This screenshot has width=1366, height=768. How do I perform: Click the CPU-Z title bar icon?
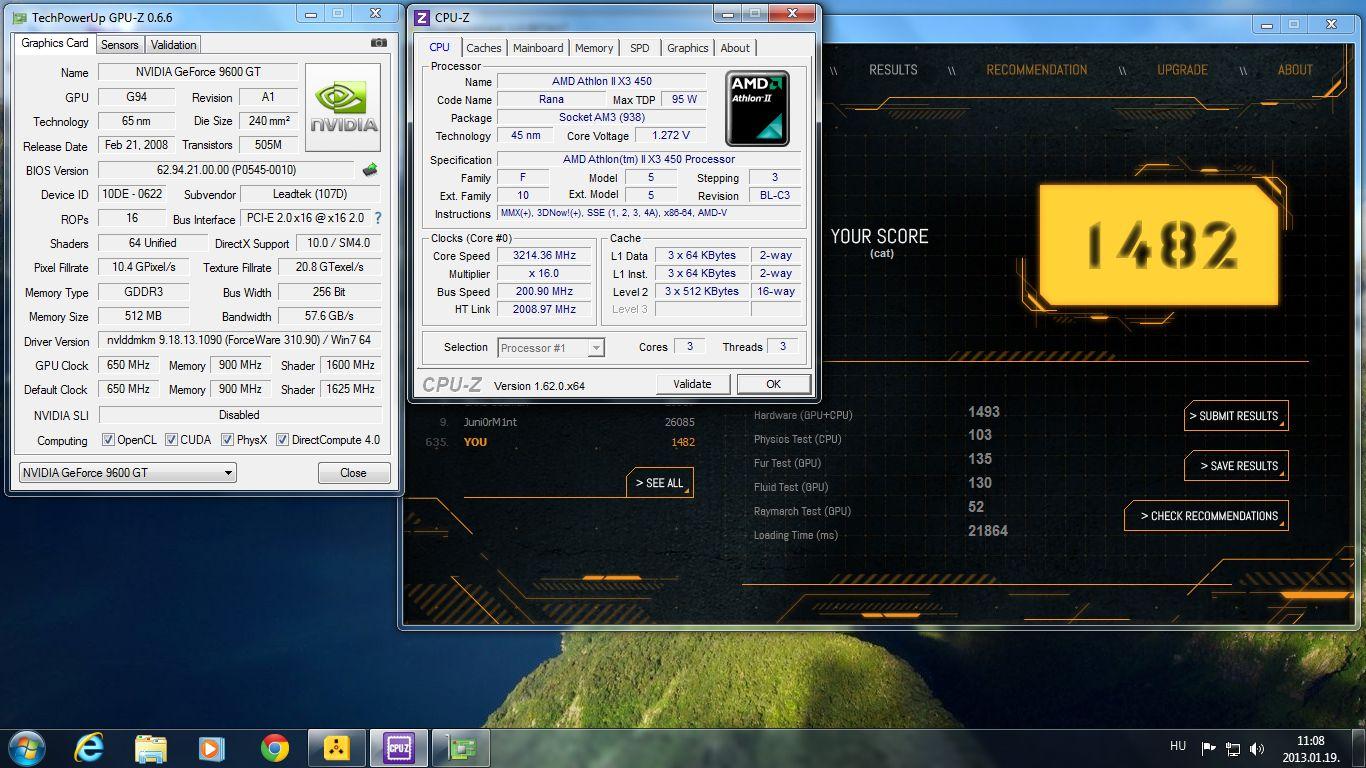[422, 17]
